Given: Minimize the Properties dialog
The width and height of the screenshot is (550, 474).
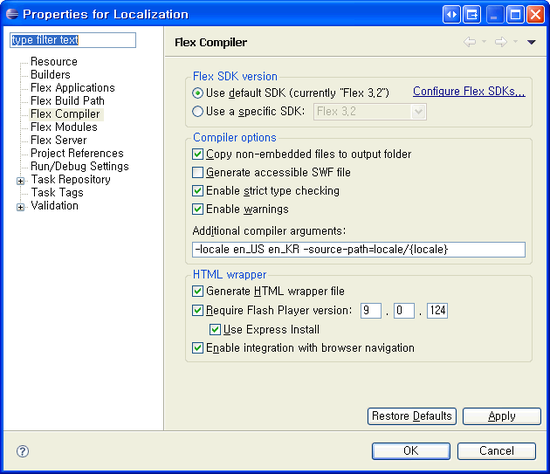Looking at the screenshot, I should [x=495, y=15].
